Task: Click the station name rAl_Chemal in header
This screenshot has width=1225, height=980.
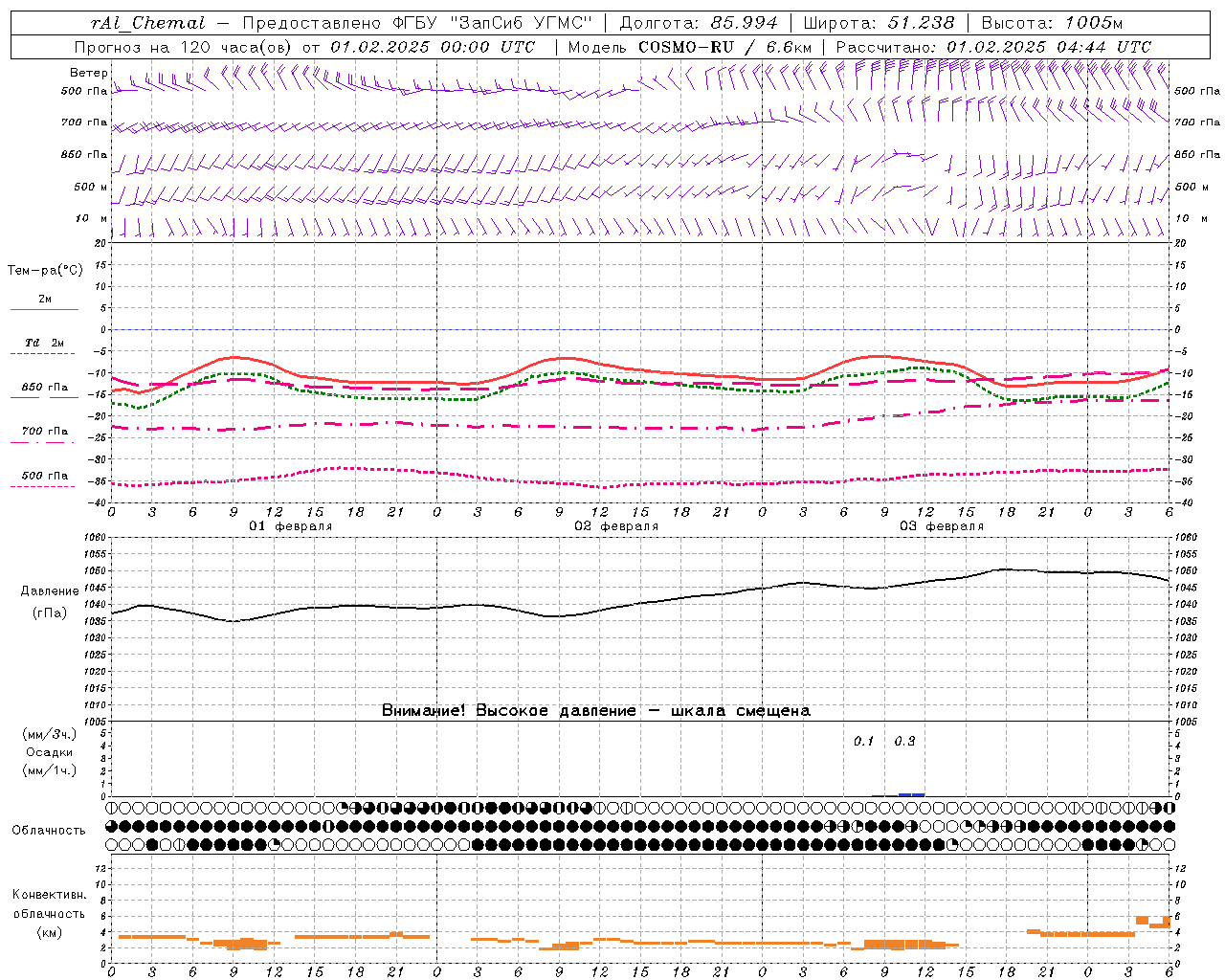Action: pos(147,23)
